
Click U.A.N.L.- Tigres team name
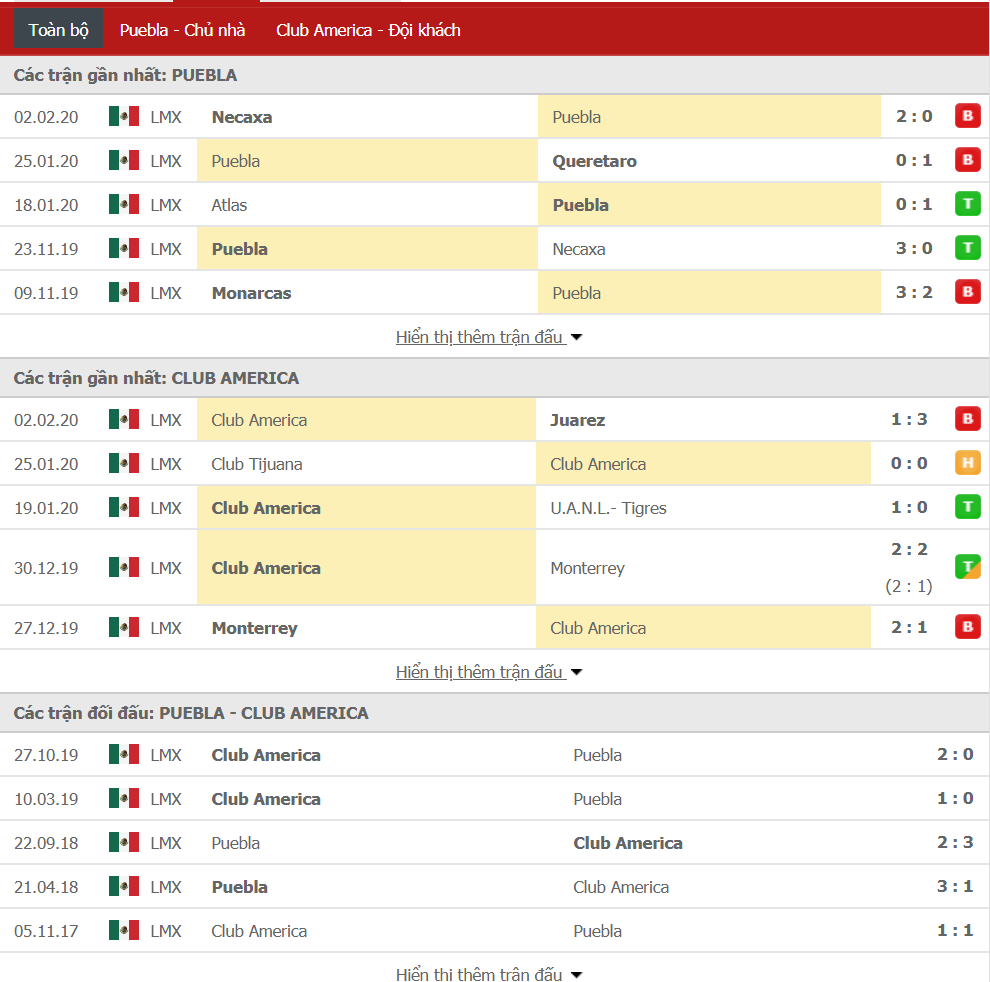pos(608,508)
